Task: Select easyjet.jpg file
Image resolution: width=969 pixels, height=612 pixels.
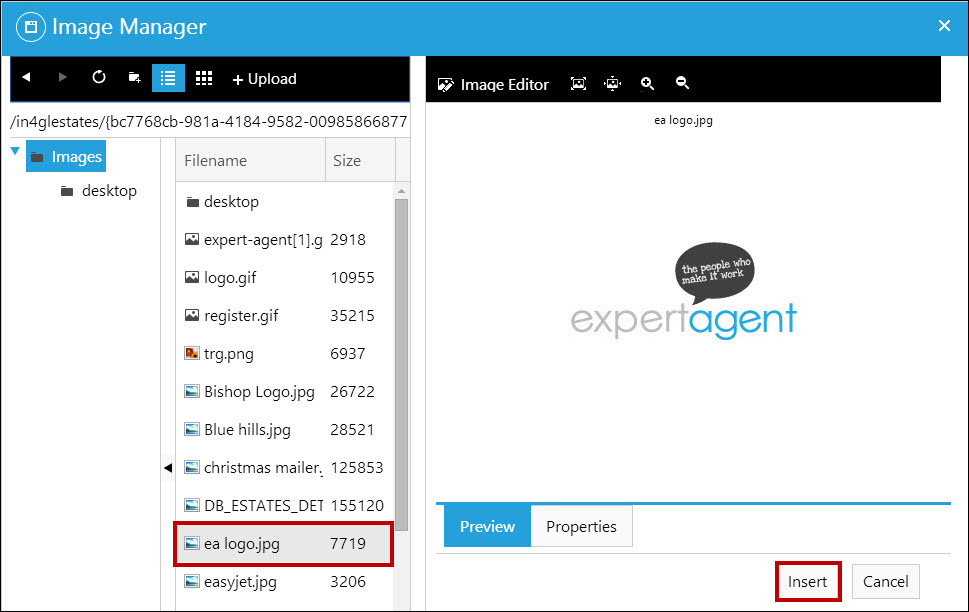Action: click(x=284, y=582)
